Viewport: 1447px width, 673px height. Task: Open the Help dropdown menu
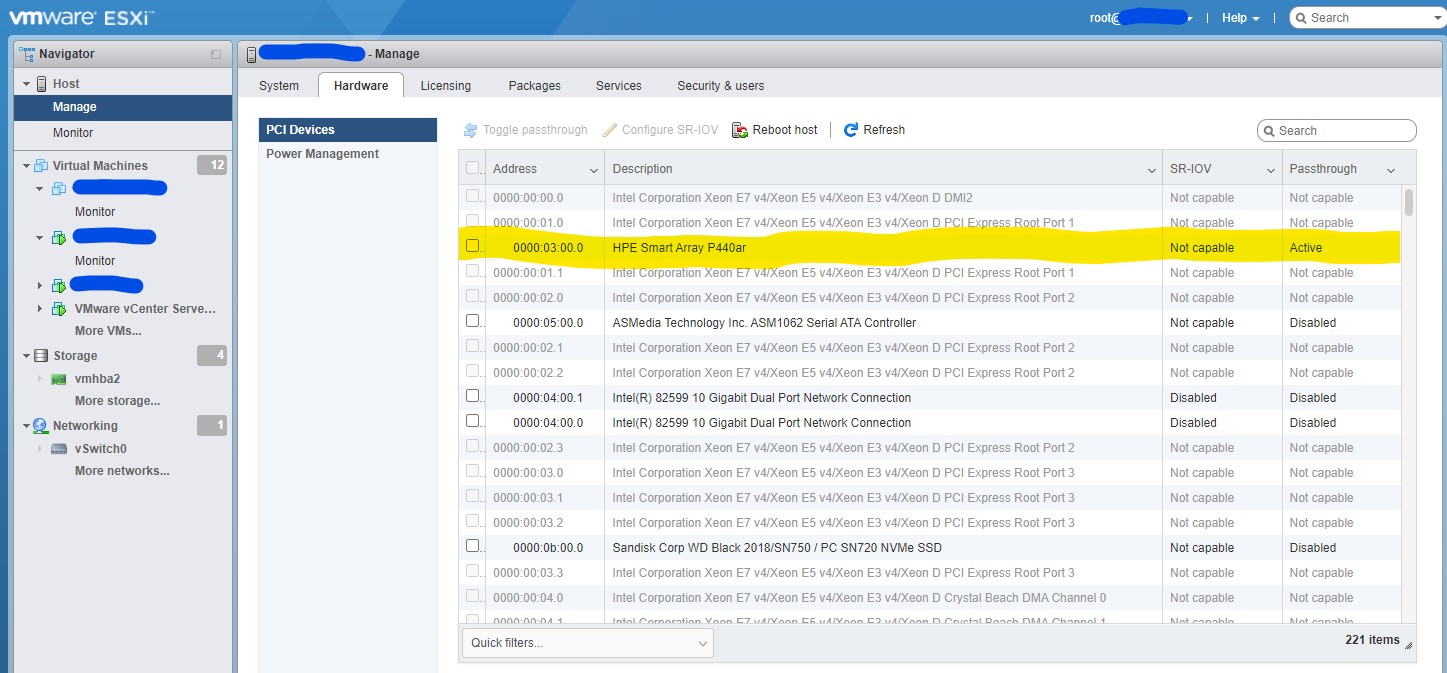click(x=1240, y=18)
